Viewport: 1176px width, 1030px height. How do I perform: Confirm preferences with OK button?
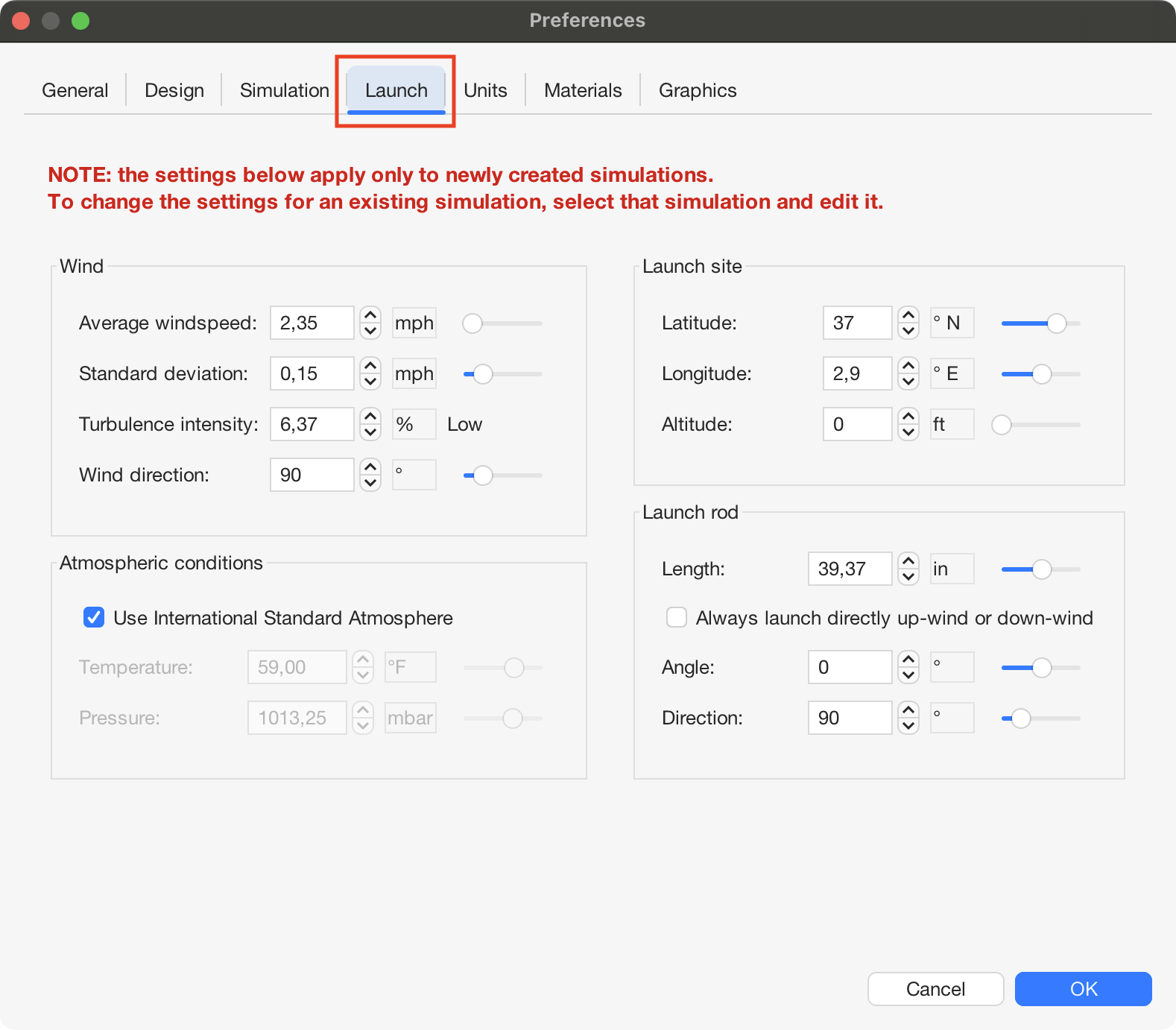pyautogui.click(x=1083, y=989)
